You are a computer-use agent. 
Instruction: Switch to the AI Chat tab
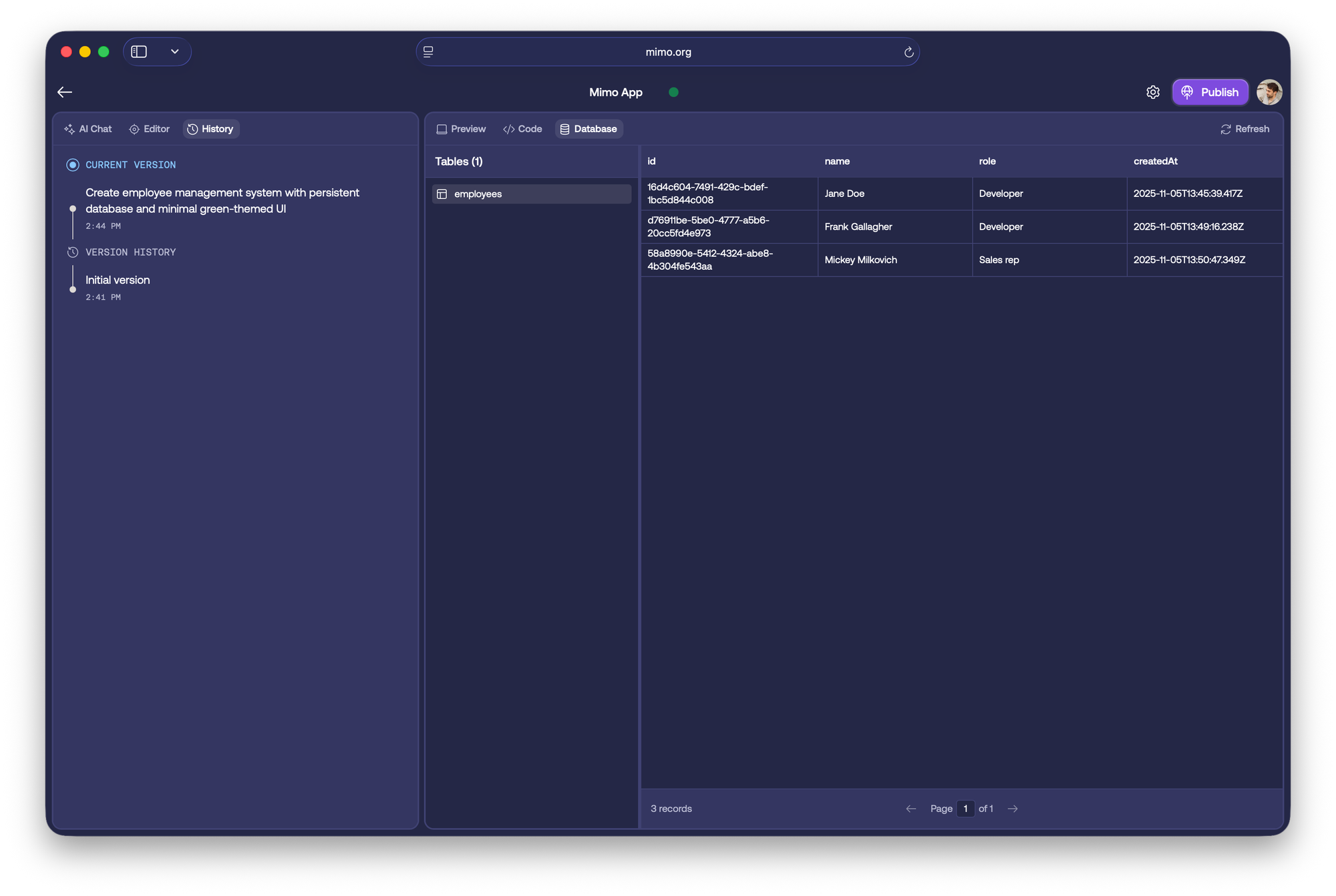pyautogui.click(x=88, y=129)
